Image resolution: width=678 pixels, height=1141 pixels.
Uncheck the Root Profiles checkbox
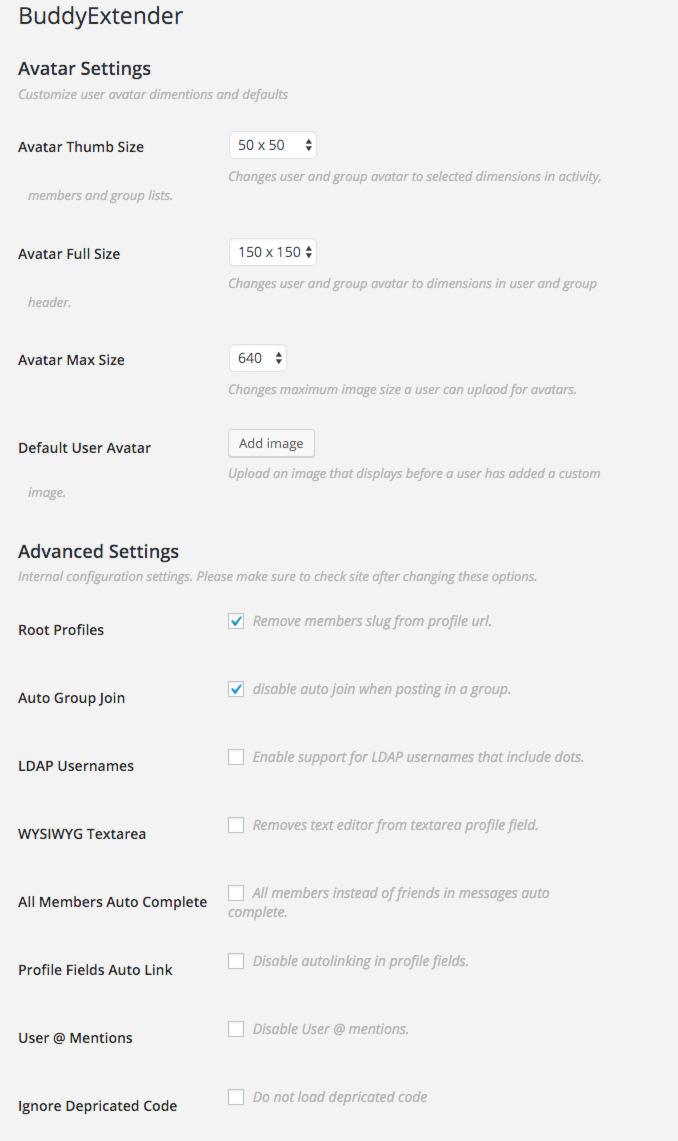coord(236,622)
